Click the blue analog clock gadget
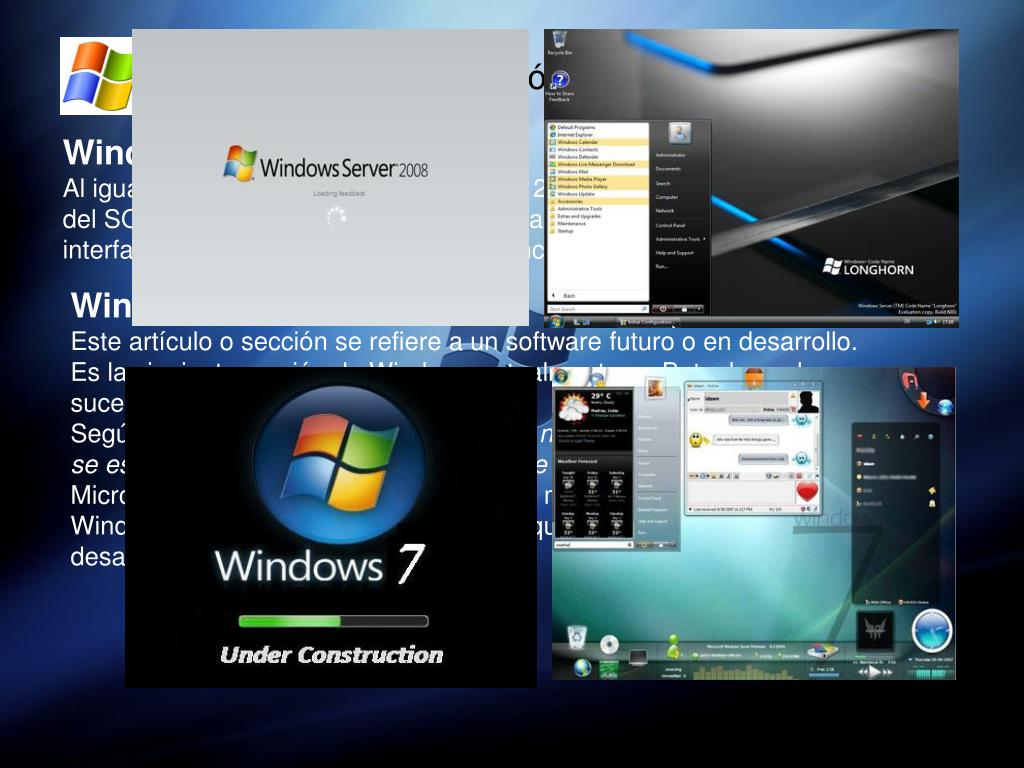Viewport: 1024px width, 768px height. [x=932, y=631]
